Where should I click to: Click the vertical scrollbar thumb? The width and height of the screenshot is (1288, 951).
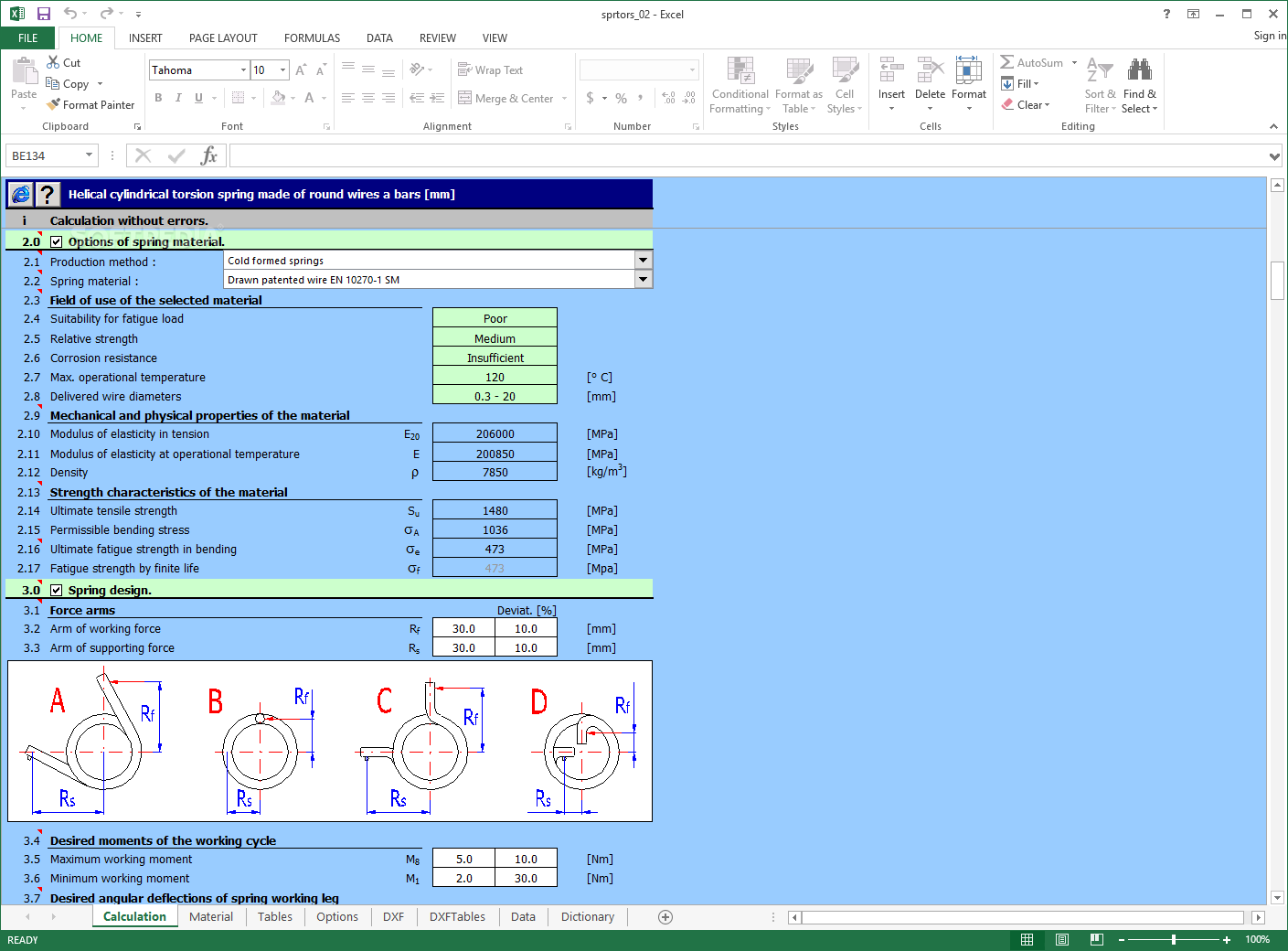coord(1277,281)
